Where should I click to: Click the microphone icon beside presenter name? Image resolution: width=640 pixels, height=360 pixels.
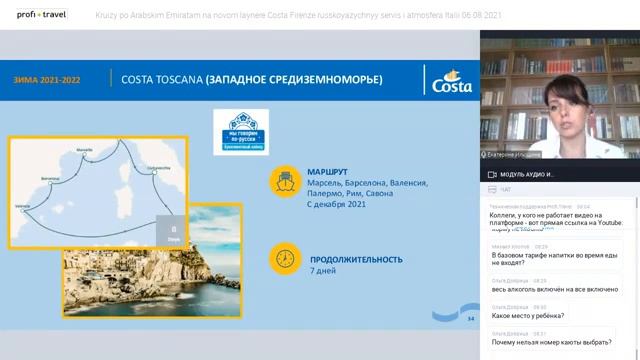click(x=484, y=155)
